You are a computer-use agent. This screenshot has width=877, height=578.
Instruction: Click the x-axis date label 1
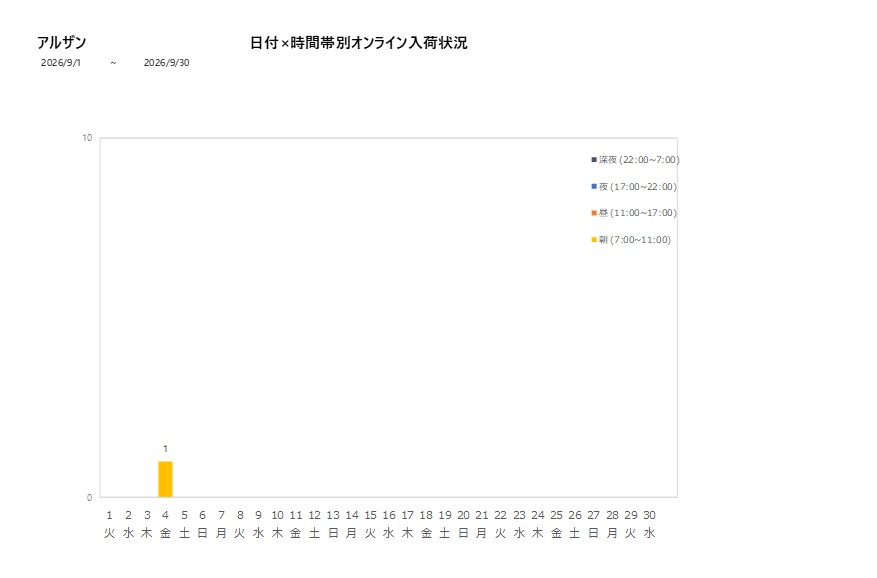tap(109, 515)
